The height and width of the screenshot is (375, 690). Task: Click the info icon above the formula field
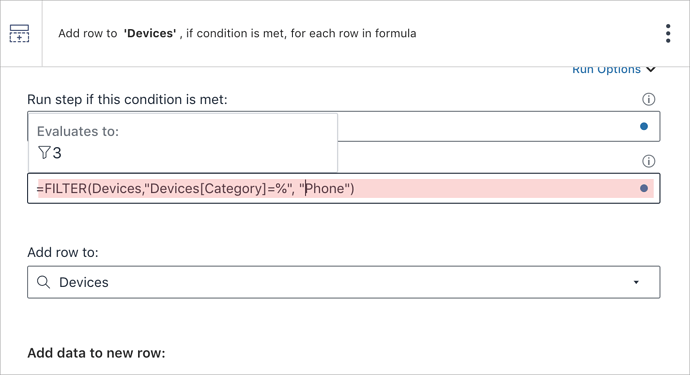pyautogui.click(x=648, y=161)
